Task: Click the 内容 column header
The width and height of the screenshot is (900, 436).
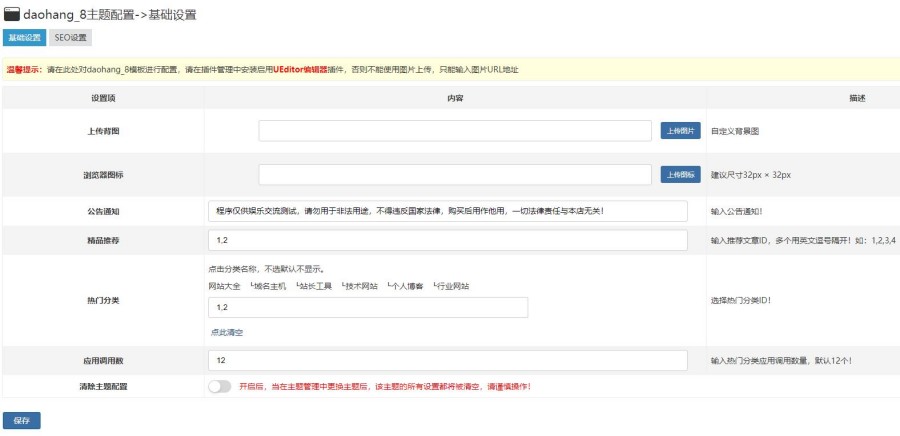Action: (x=455, y=98)
